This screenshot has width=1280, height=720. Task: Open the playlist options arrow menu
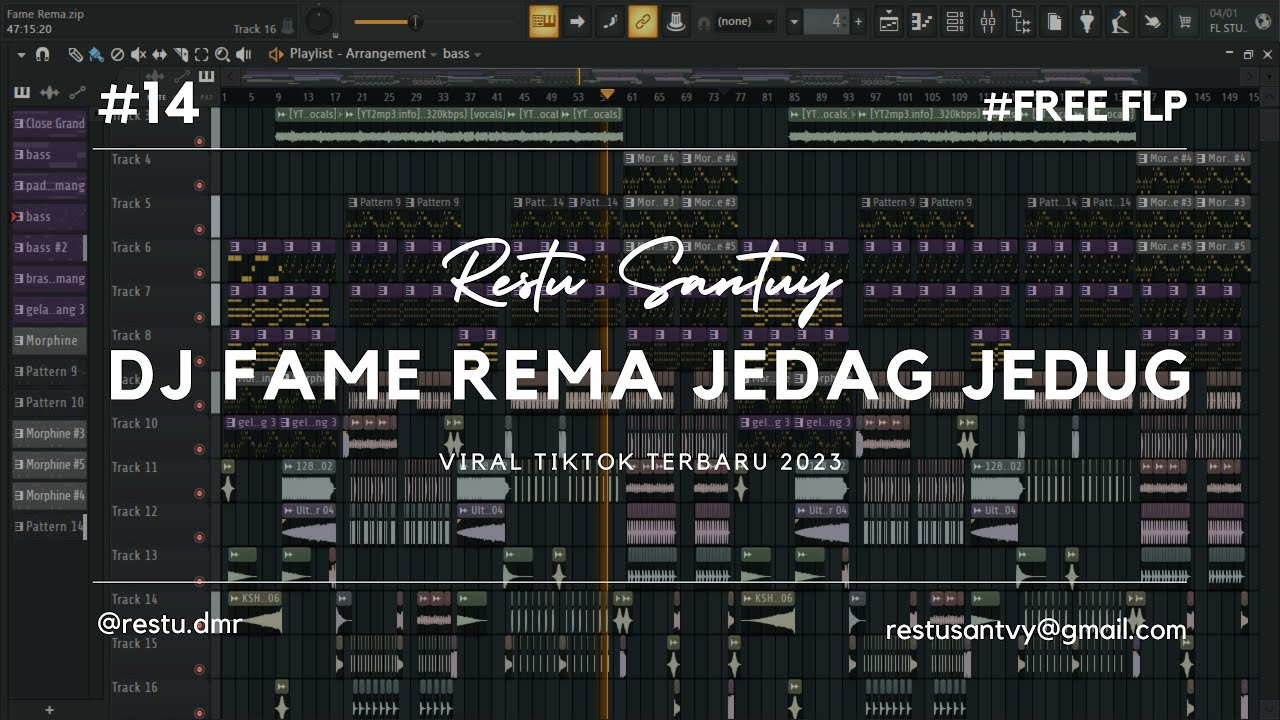click(21, 55)
